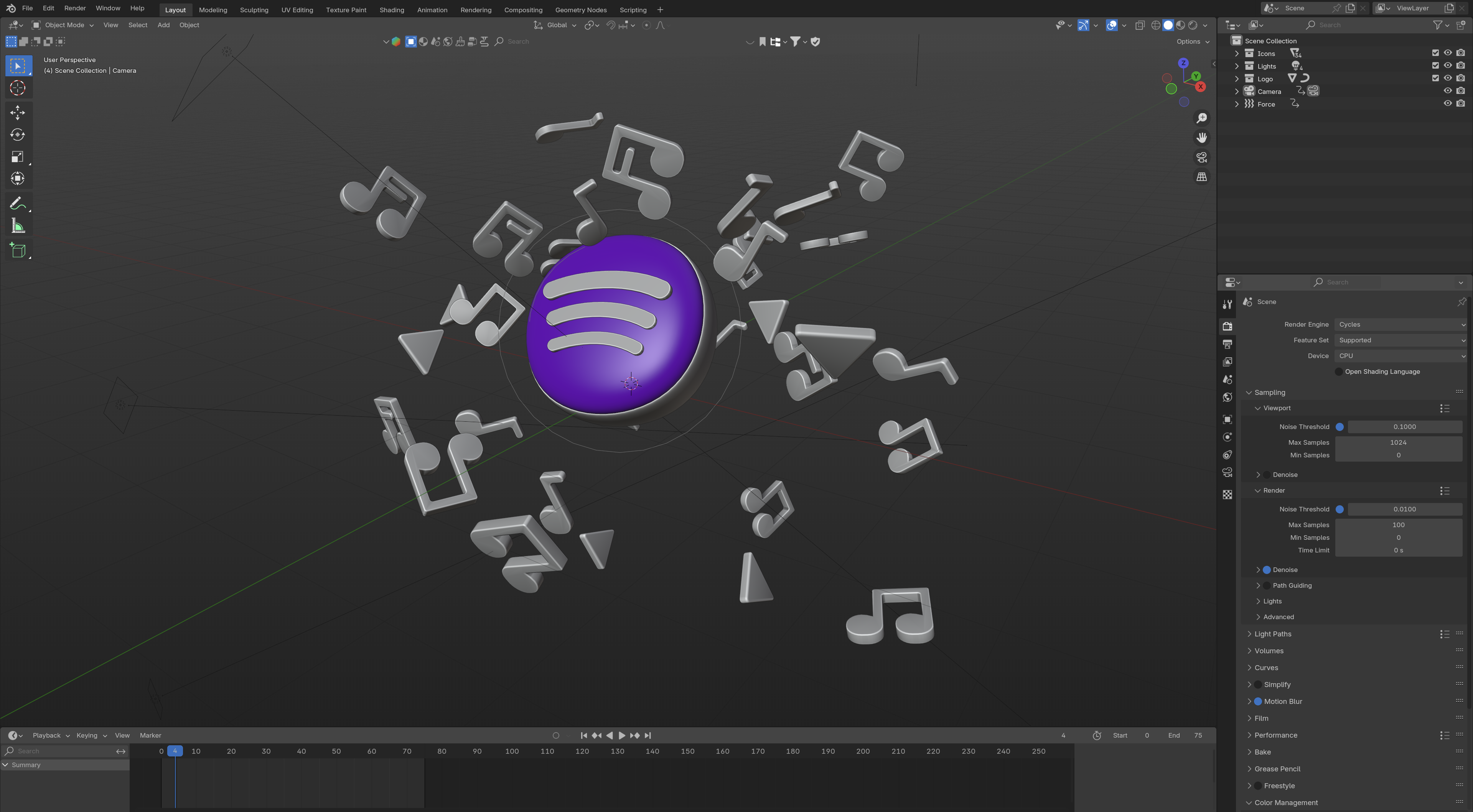Activate the Rotate tool

coord(18,135)
